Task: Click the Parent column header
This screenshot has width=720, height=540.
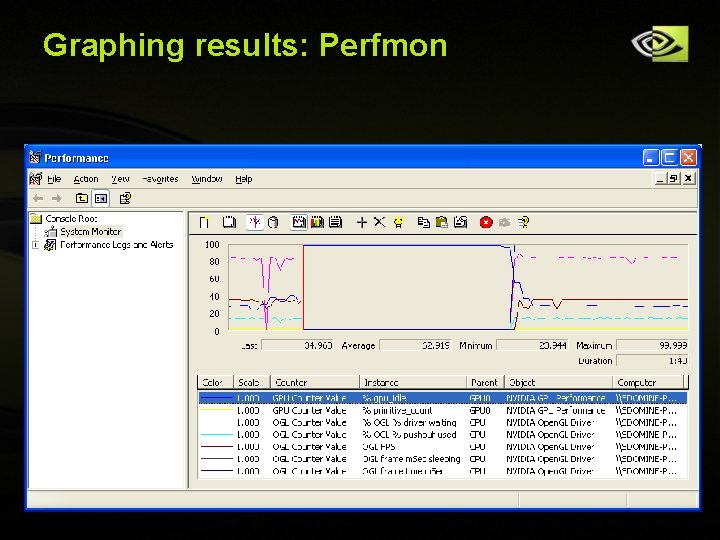Action: [x=485, y=382]
